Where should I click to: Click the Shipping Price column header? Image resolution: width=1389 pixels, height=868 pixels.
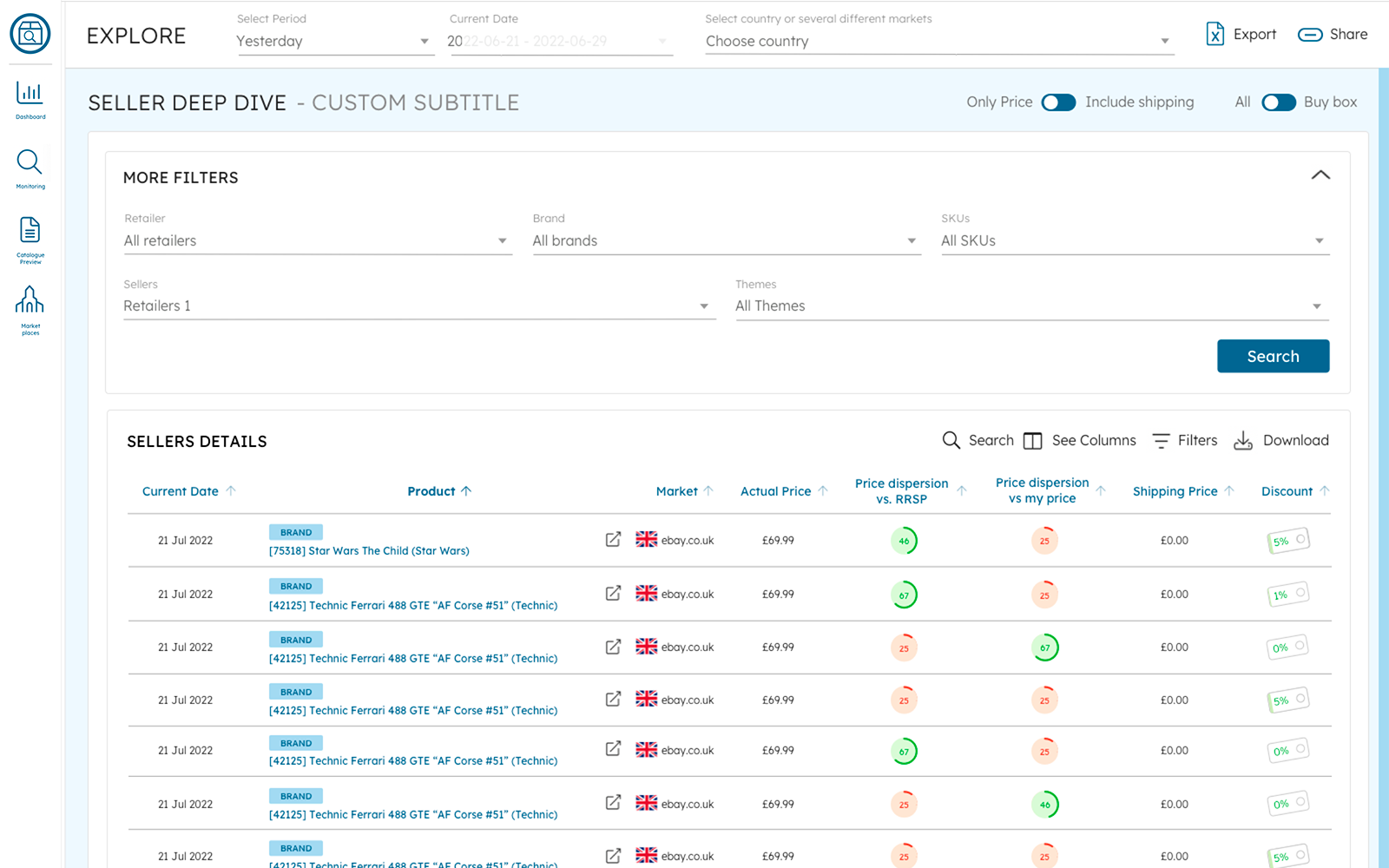[1175, 491]
